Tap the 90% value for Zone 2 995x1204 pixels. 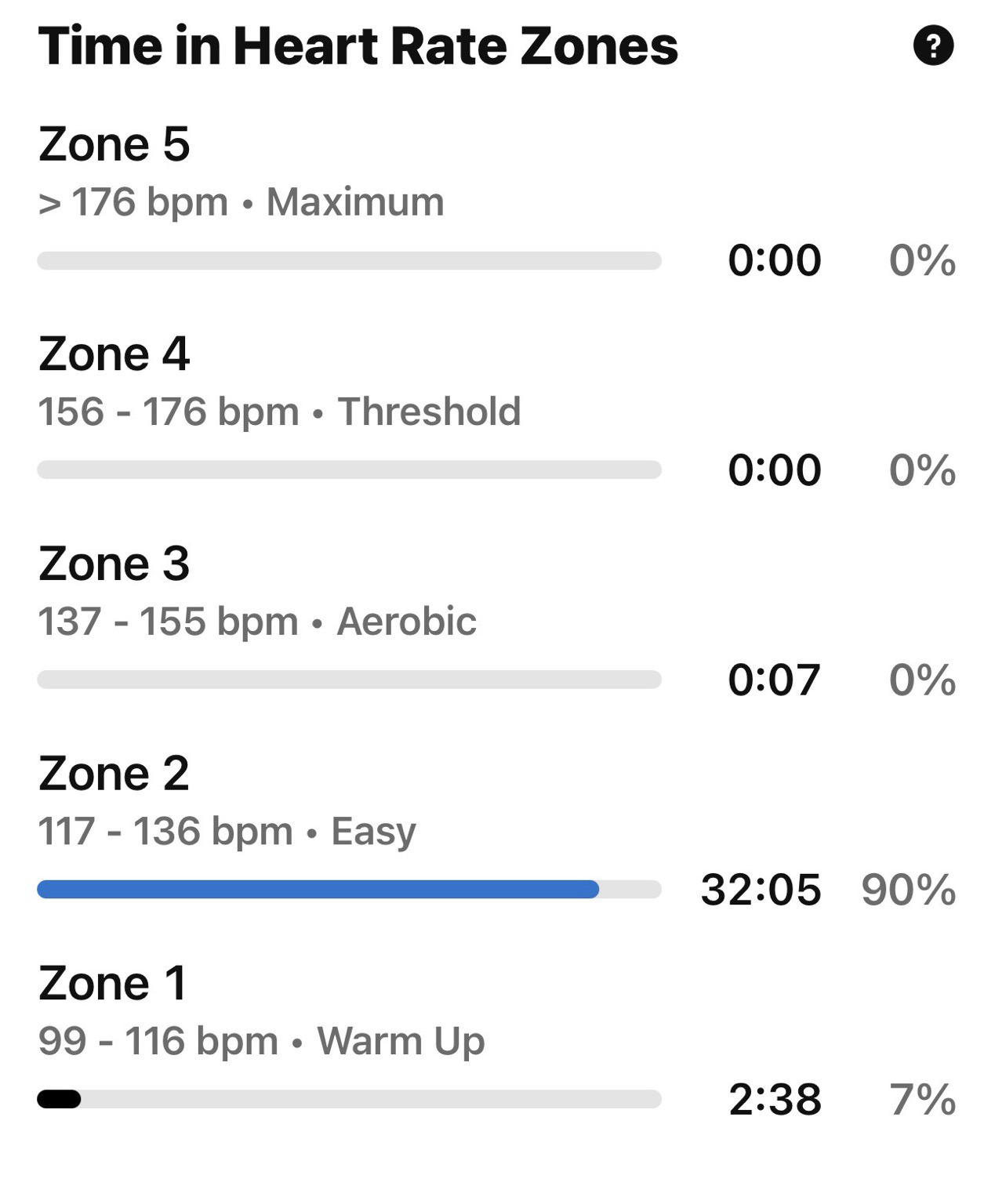tap(908, 890)
